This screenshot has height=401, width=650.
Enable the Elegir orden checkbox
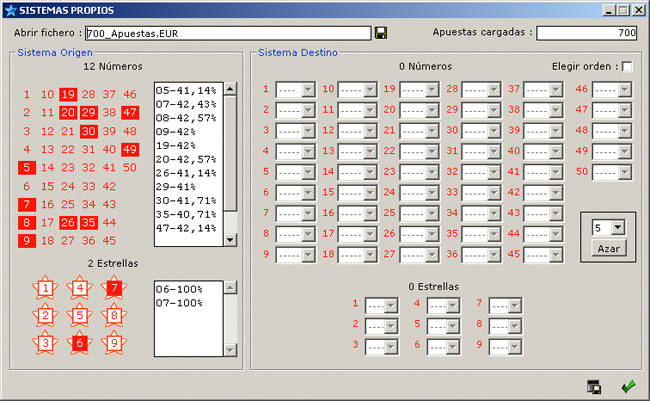click(x=627, y=66)
